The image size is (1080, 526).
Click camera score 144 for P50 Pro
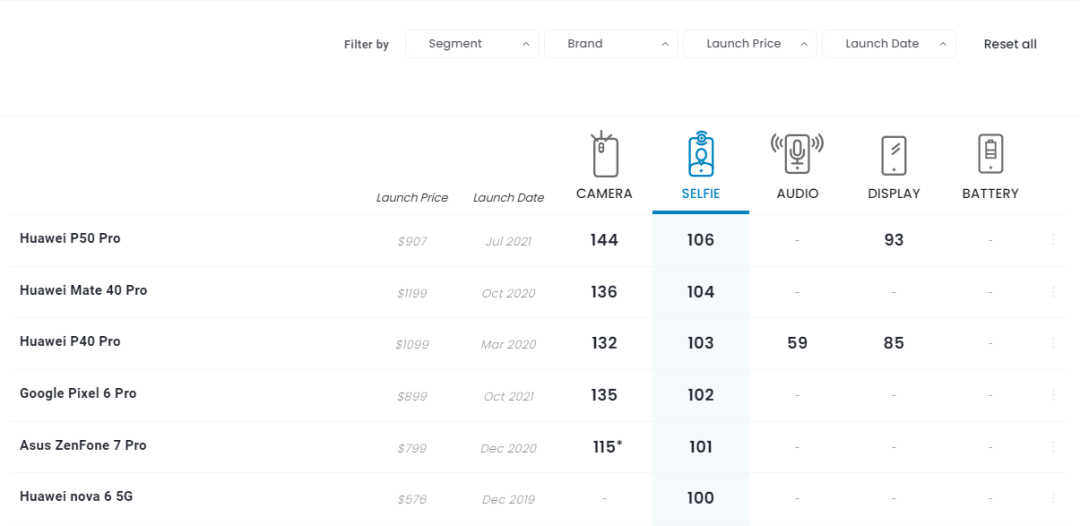coord(604,240)
